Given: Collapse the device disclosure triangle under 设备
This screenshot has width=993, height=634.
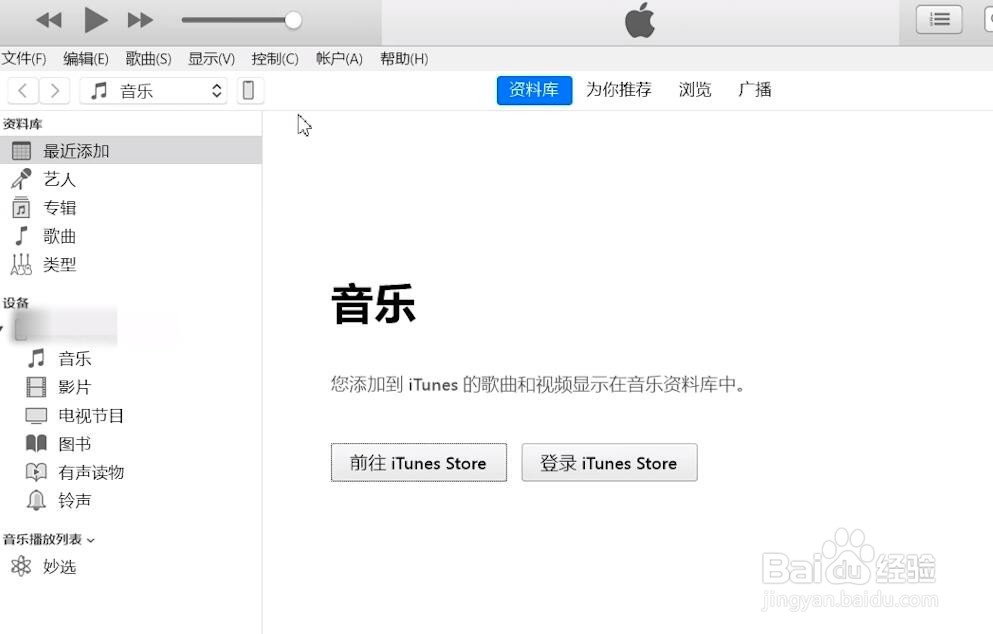Looking at the screenshot, I should [2, 329].
